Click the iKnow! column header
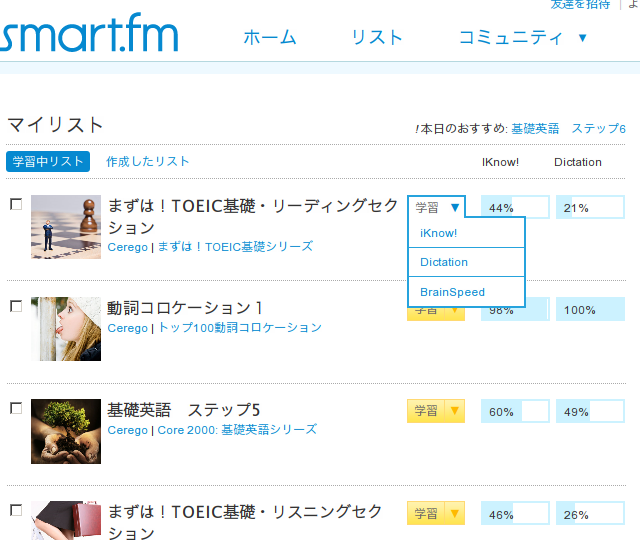The height and width of the screenshot is (540, 640). point(500,162)
